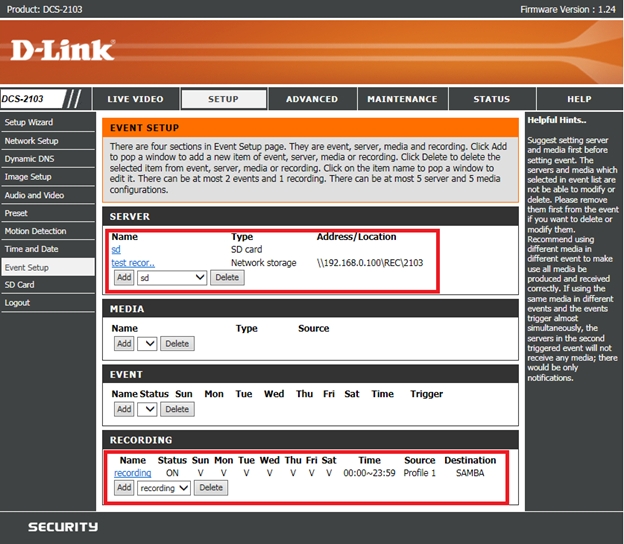Select Setup Wizard in sidebar
624x544 pixels.
tap(29, 122)
